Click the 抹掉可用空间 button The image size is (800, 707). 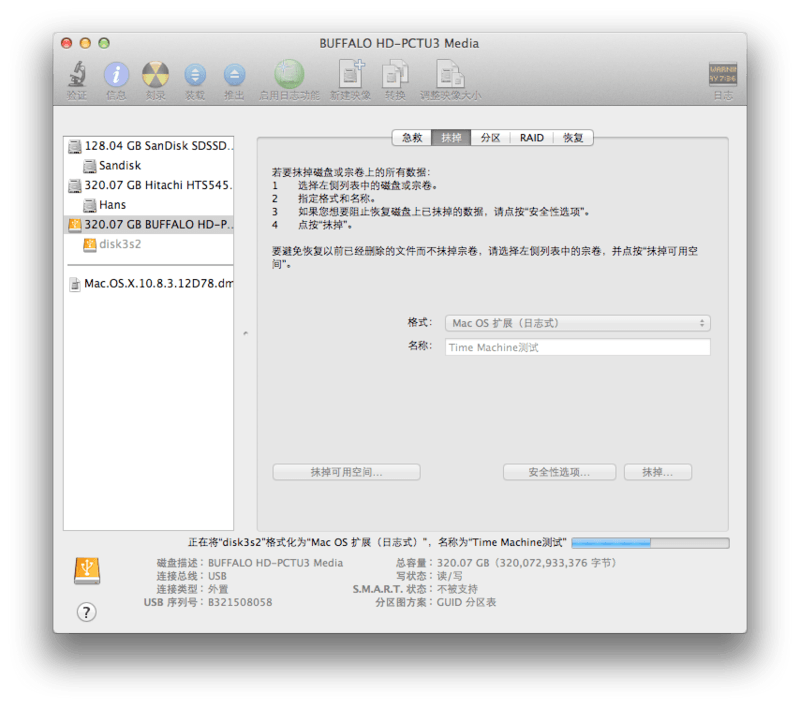click(x=346, y=472)
